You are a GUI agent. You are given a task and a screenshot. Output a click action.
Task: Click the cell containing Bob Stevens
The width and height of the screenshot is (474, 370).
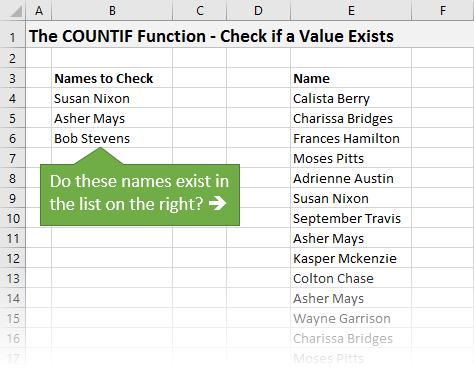pos(112,138)
